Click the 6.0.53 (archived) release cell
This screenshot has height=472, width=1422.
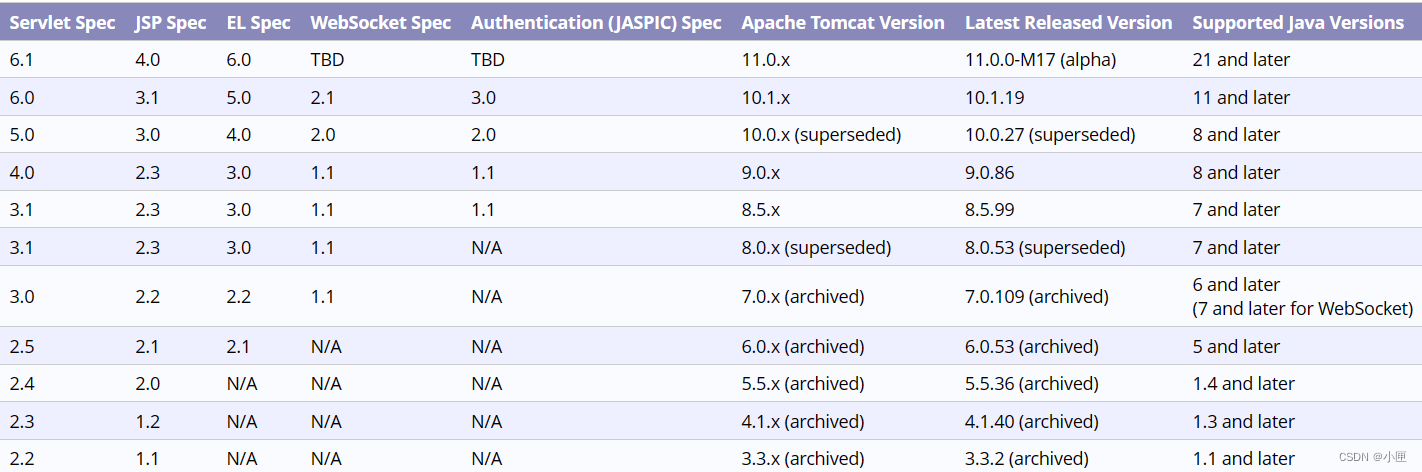1031,347
